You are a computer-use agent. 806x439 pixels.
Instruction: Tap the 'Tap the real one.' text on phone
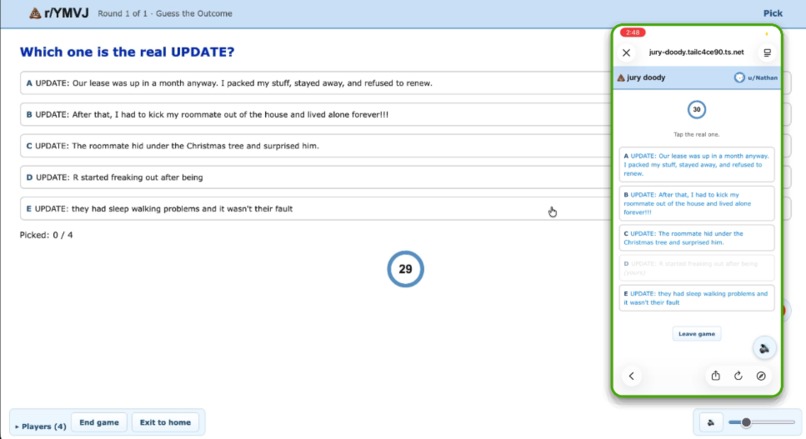(697, 135)
